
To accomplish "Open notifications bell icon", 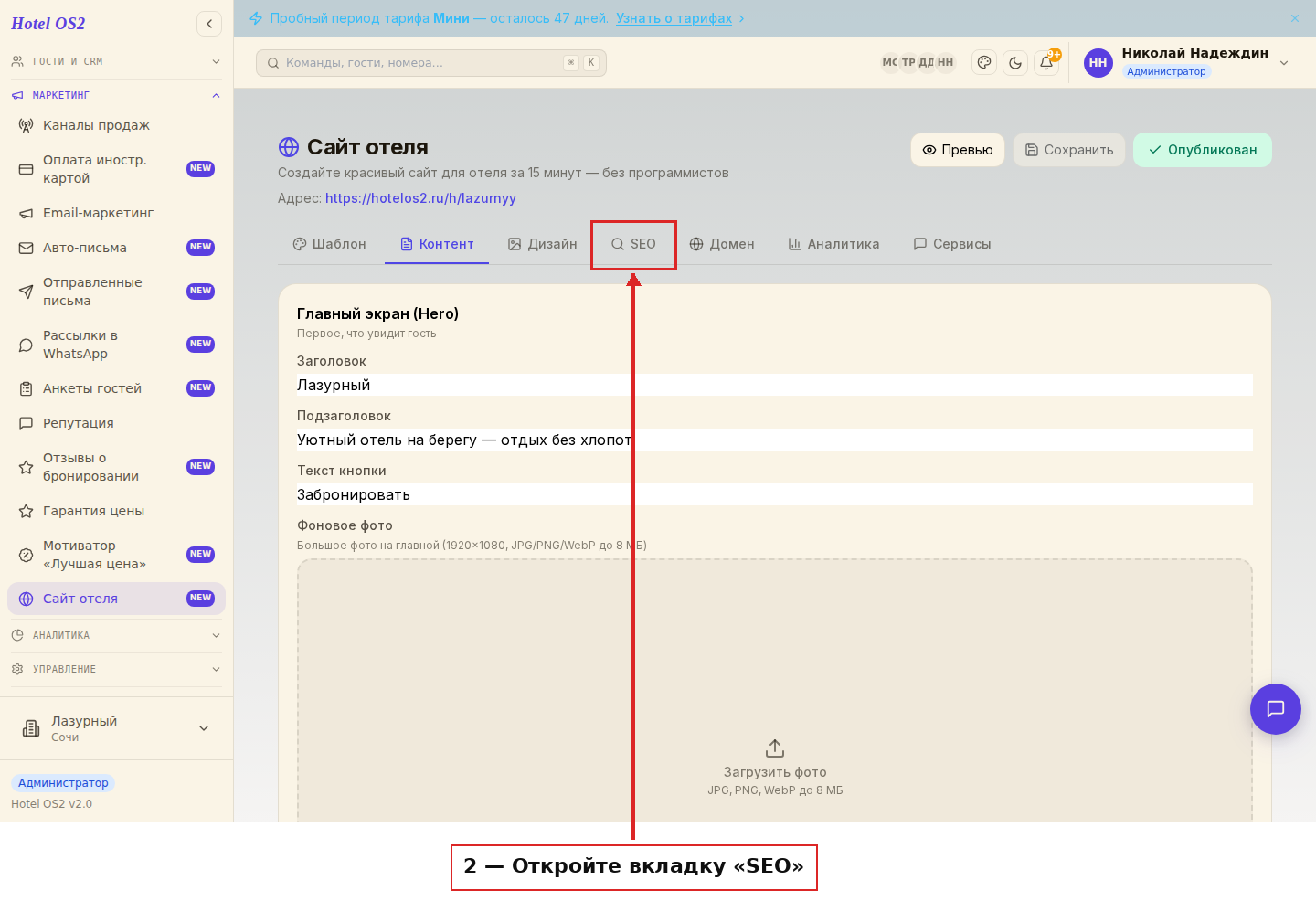I will point(1046,62).
